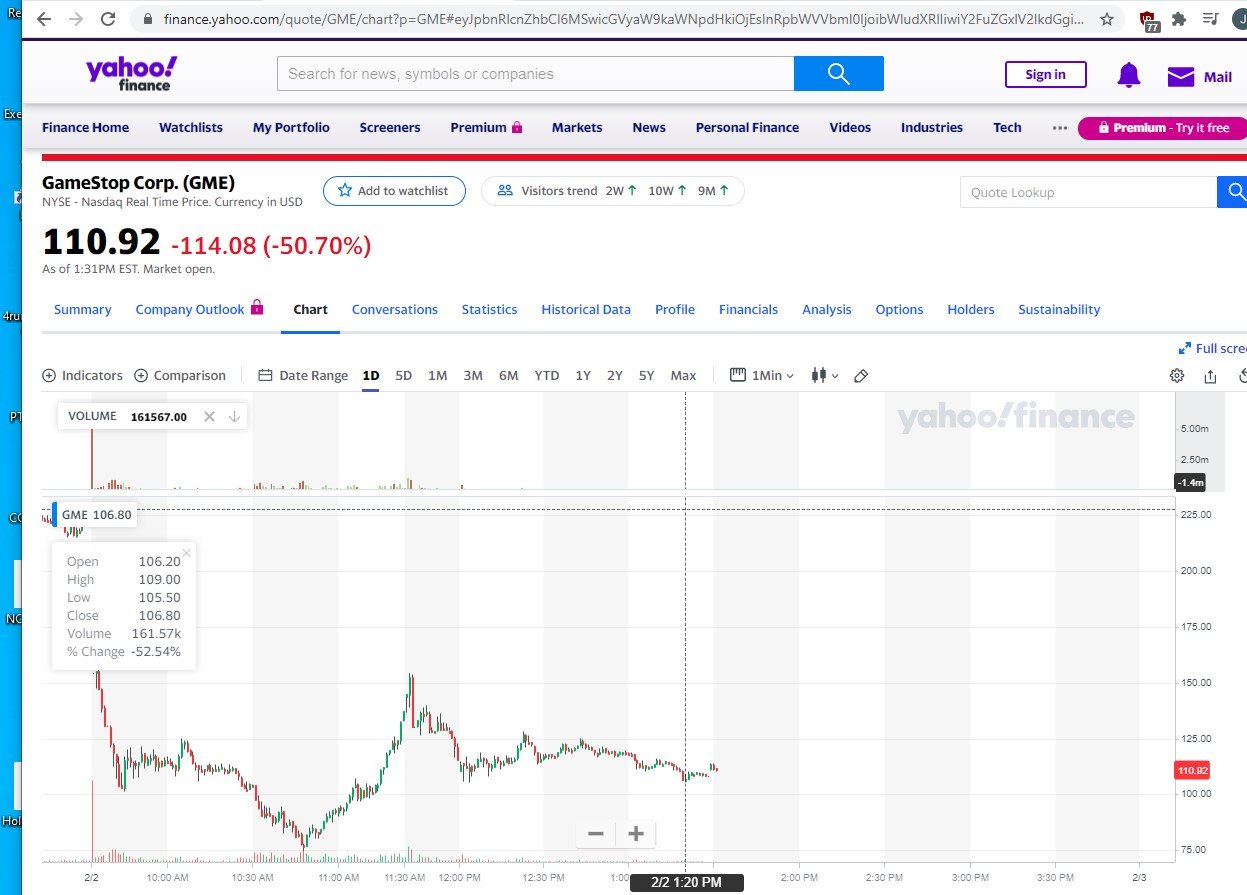The width and height of the screenshot is (1247, 895).
Task: Select the YTD range
Action: click(x=547, y=376)
